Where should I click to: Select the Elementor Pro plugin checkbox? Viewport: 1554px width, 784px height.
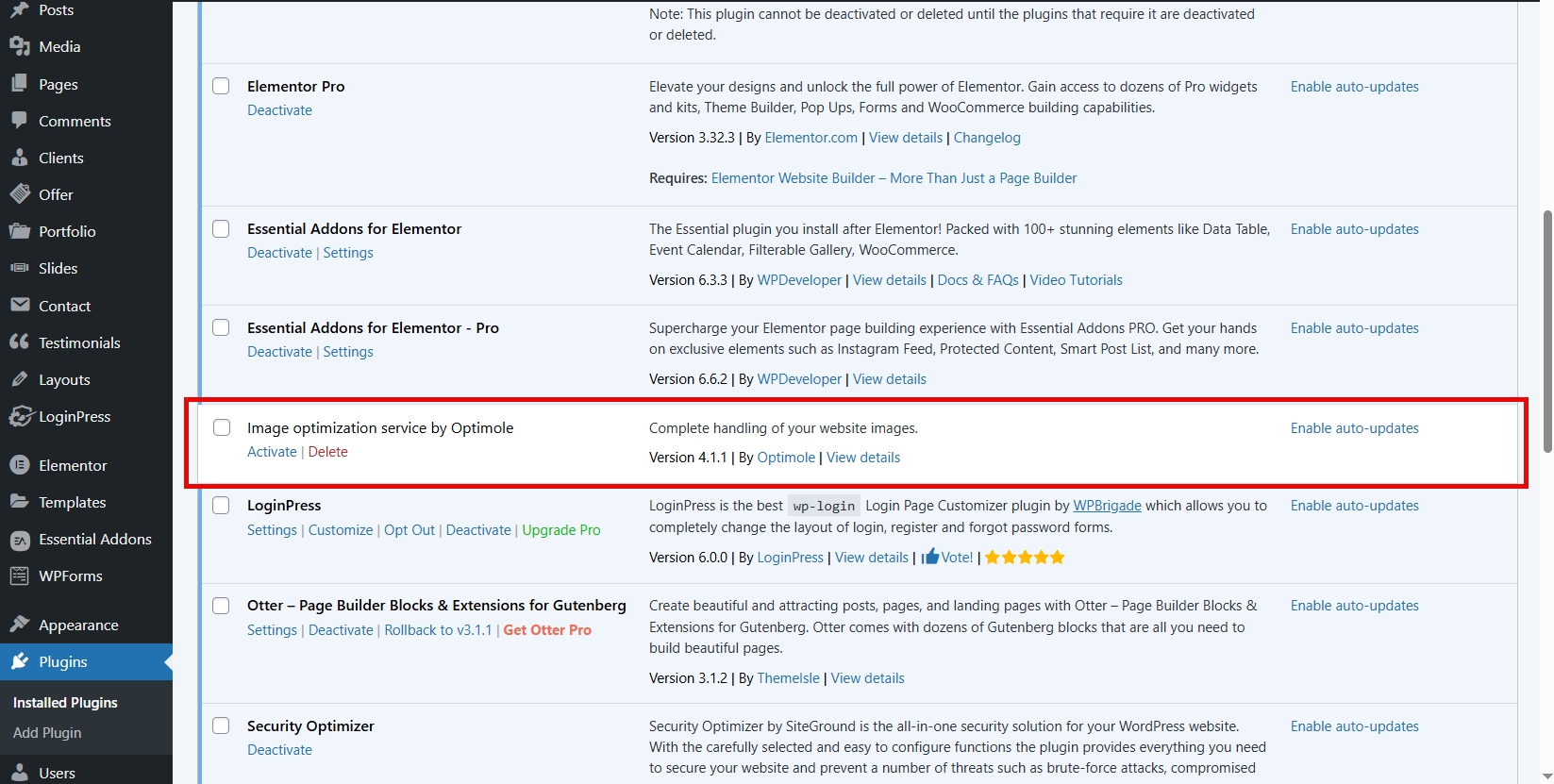[221, 86]
